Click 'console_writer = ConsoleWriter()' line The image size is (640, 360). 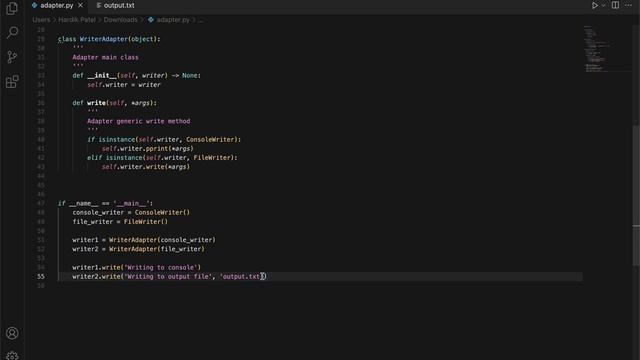coord(131,213)
